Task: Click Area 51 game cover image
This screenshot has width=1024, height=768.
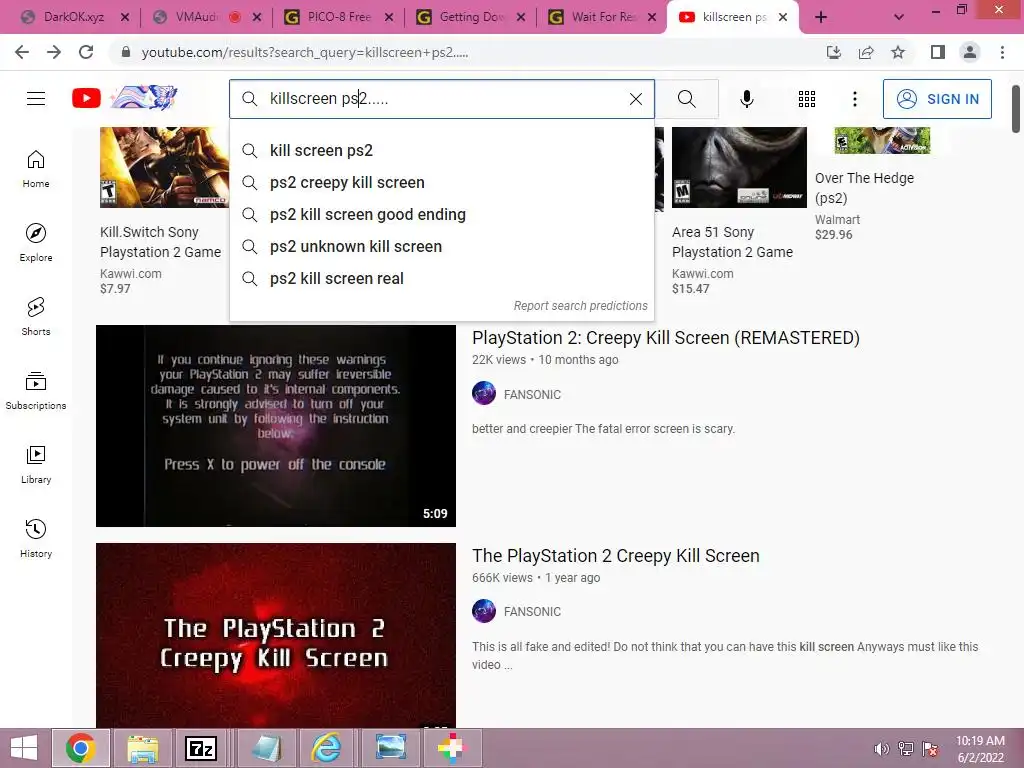Action: coord(739,167)
